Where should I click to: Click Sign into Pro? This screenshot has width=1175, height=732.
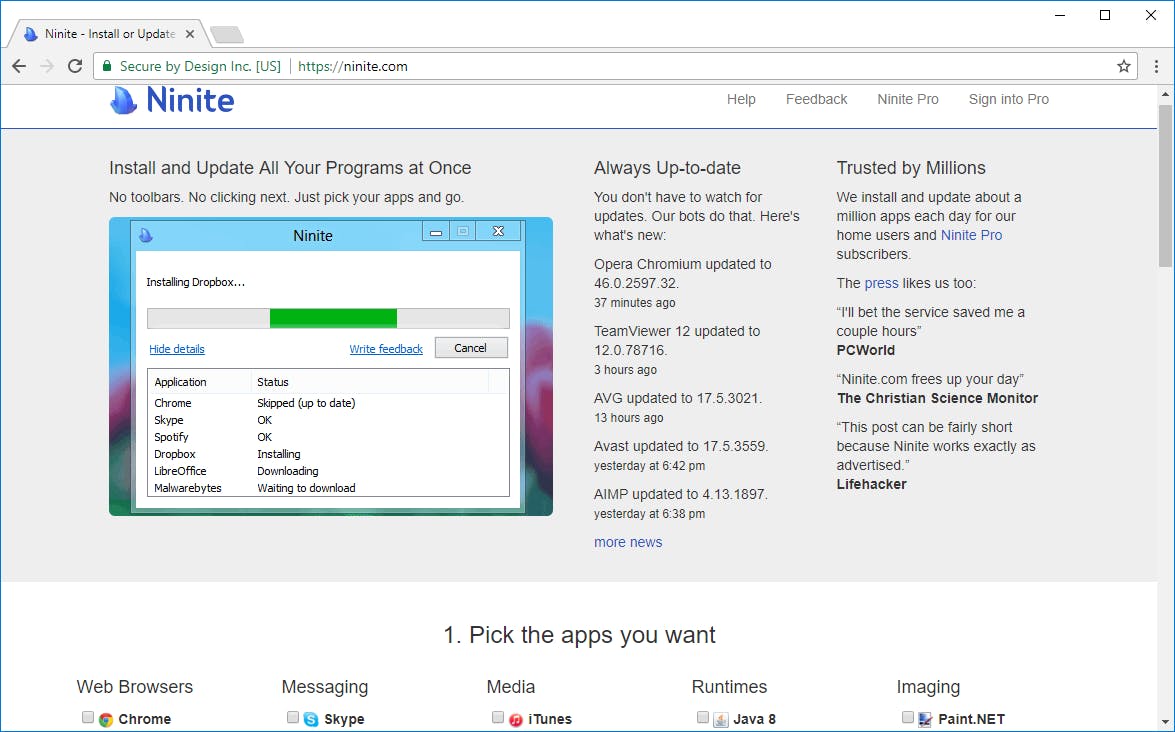click(x=1009, y=99)
